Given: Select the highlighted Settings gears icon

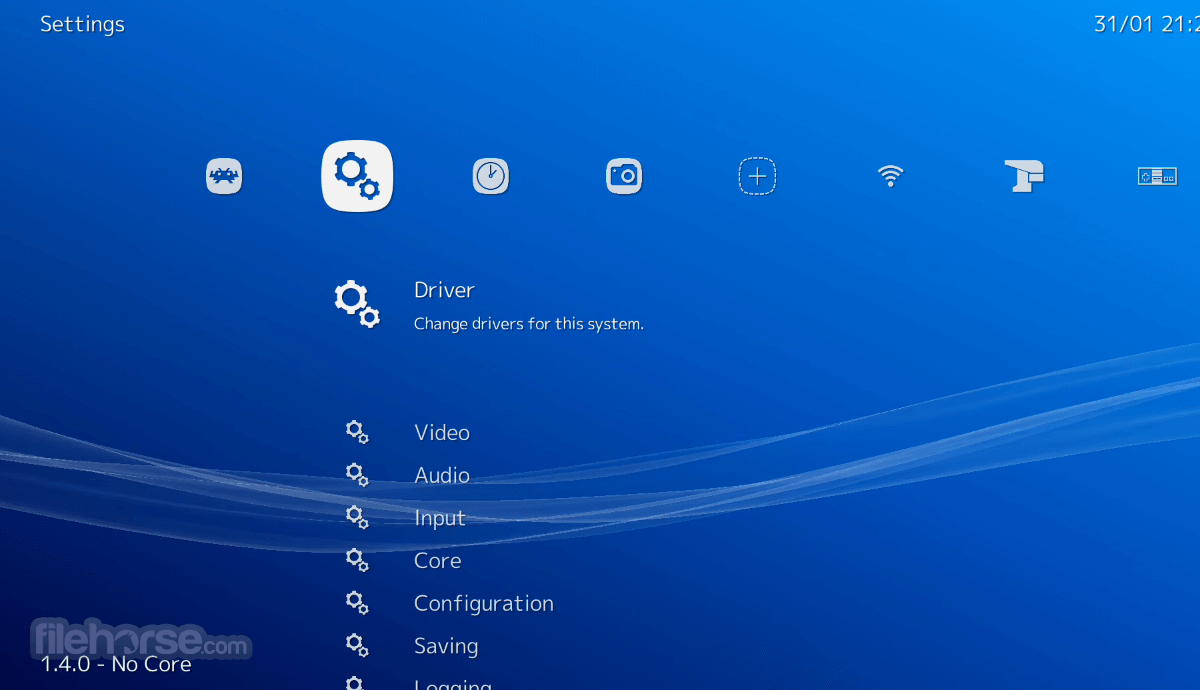Looking at the screenshot, I should coord(357,176).
